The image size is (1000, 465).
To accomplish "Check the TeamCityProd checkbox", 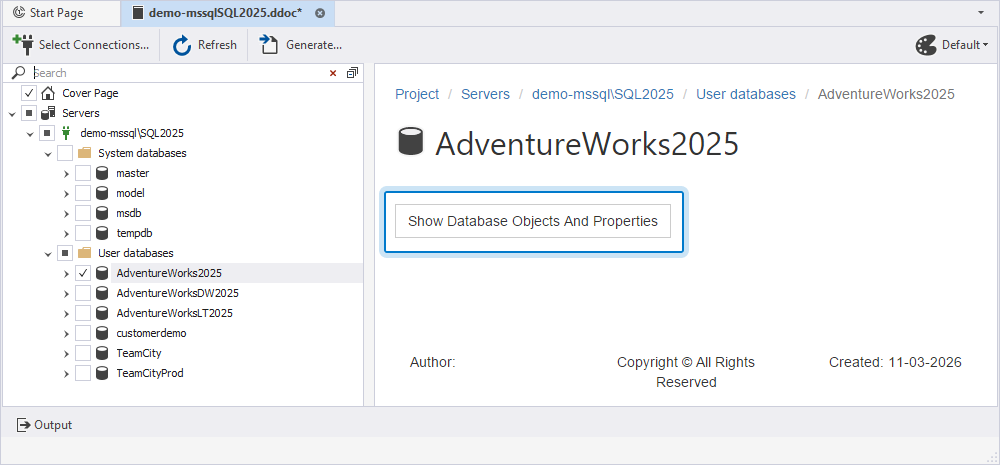I will [x=83, y=373].
